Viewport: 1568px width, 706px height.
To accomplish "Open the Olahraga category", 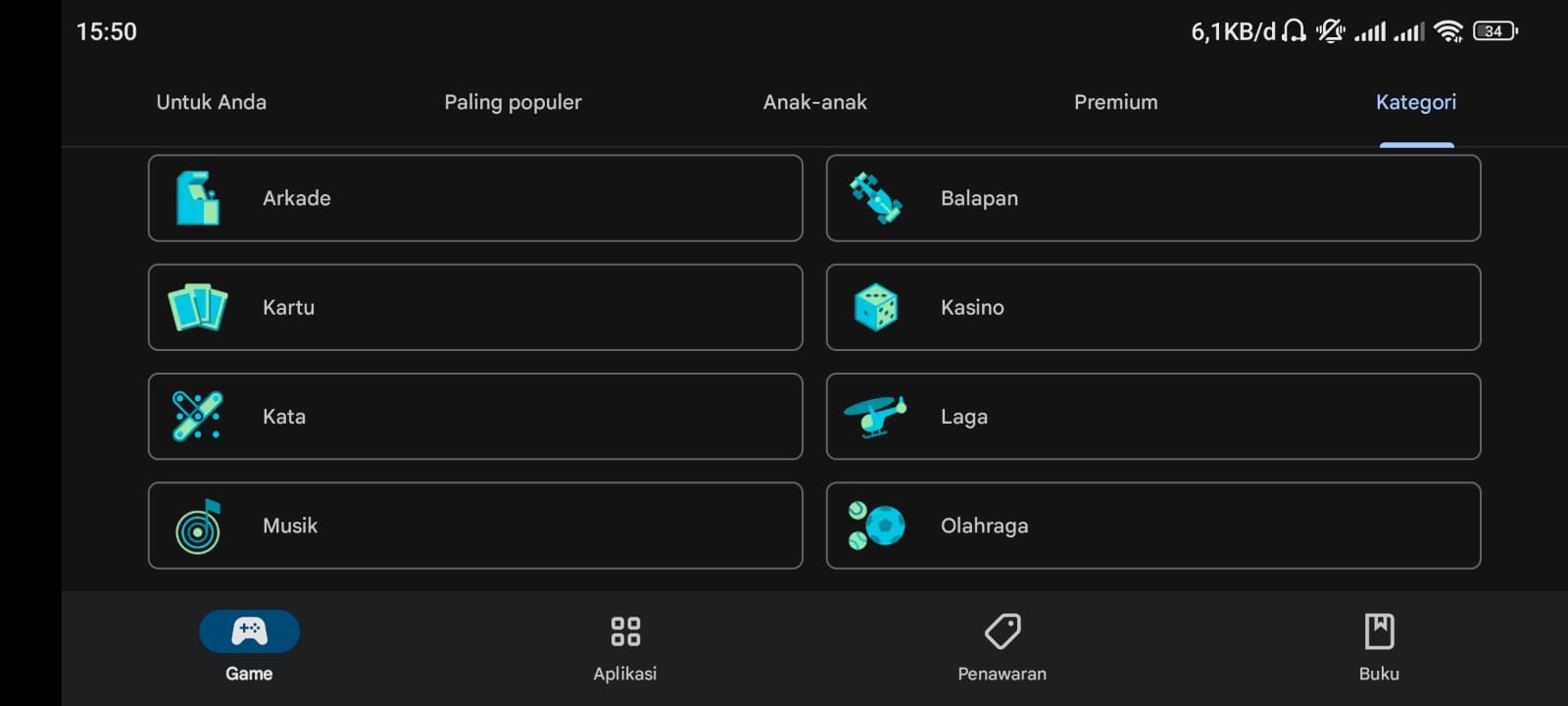I will (x=1152, y=526).
